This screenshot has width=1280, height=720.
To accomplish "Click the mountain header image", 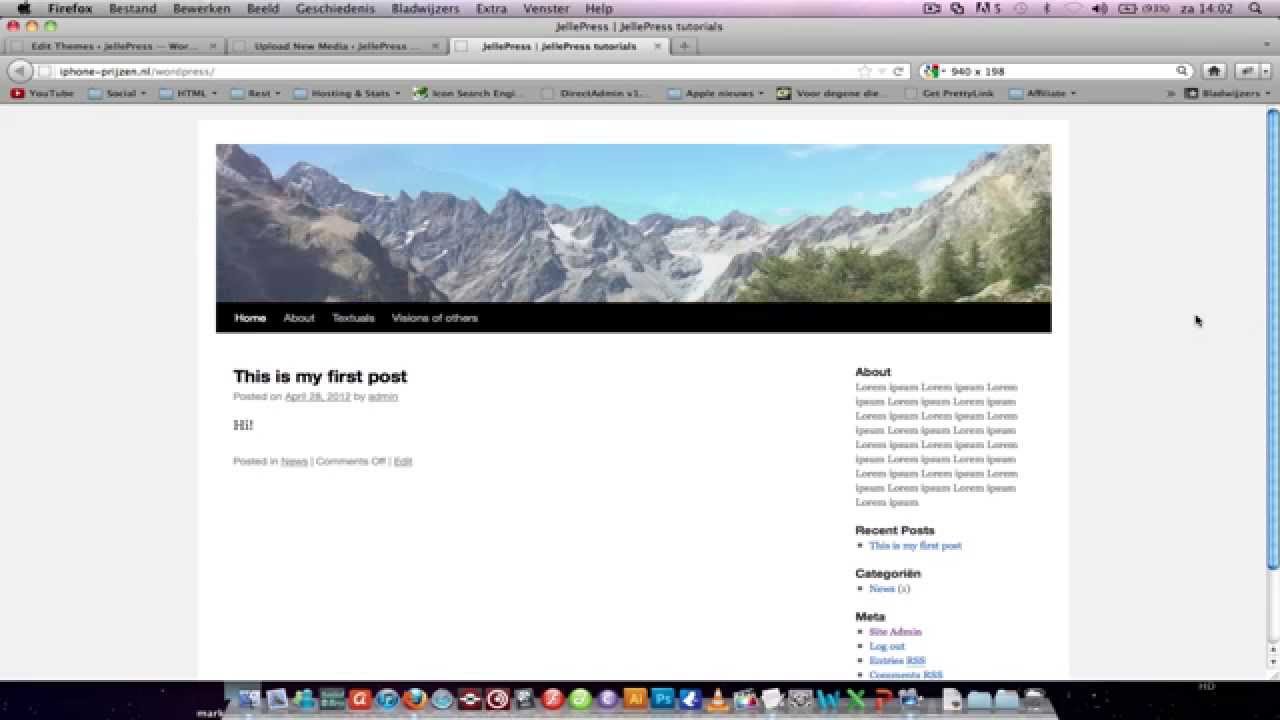I will tap(633, 223).
